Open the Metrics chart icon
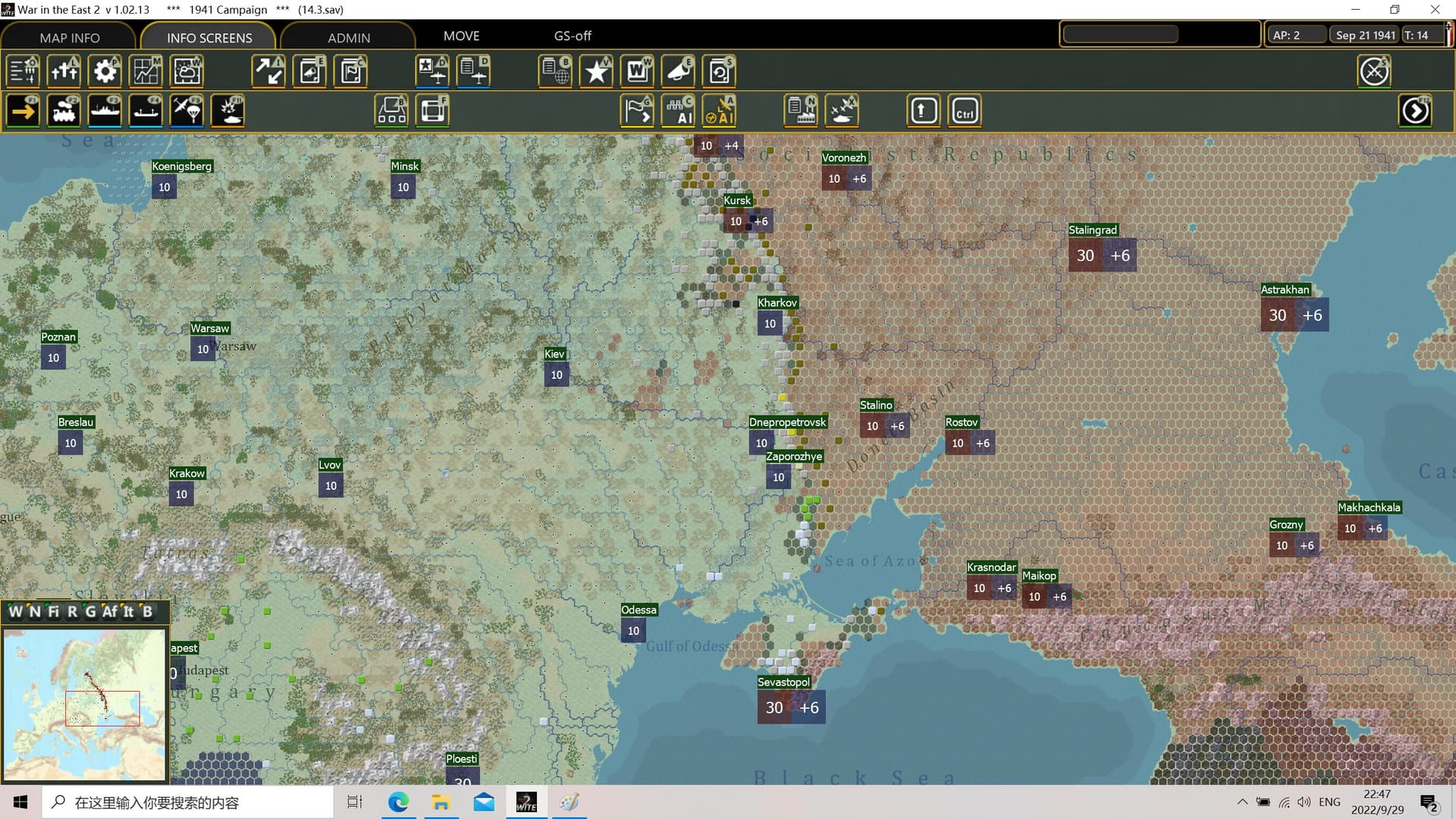Screen dimensions: 1456x819 click(146, 71)
